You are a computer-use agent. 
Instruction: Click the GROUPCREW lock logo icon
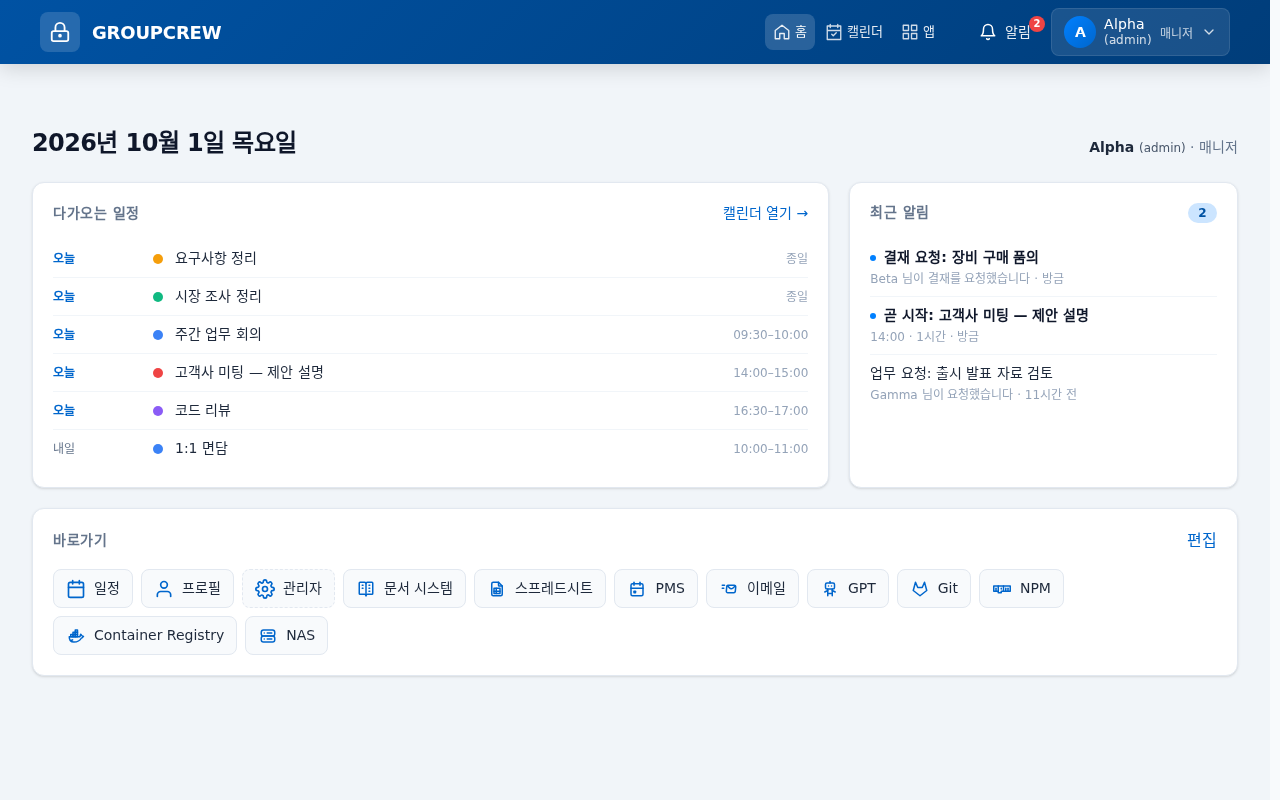coord(60,32)
